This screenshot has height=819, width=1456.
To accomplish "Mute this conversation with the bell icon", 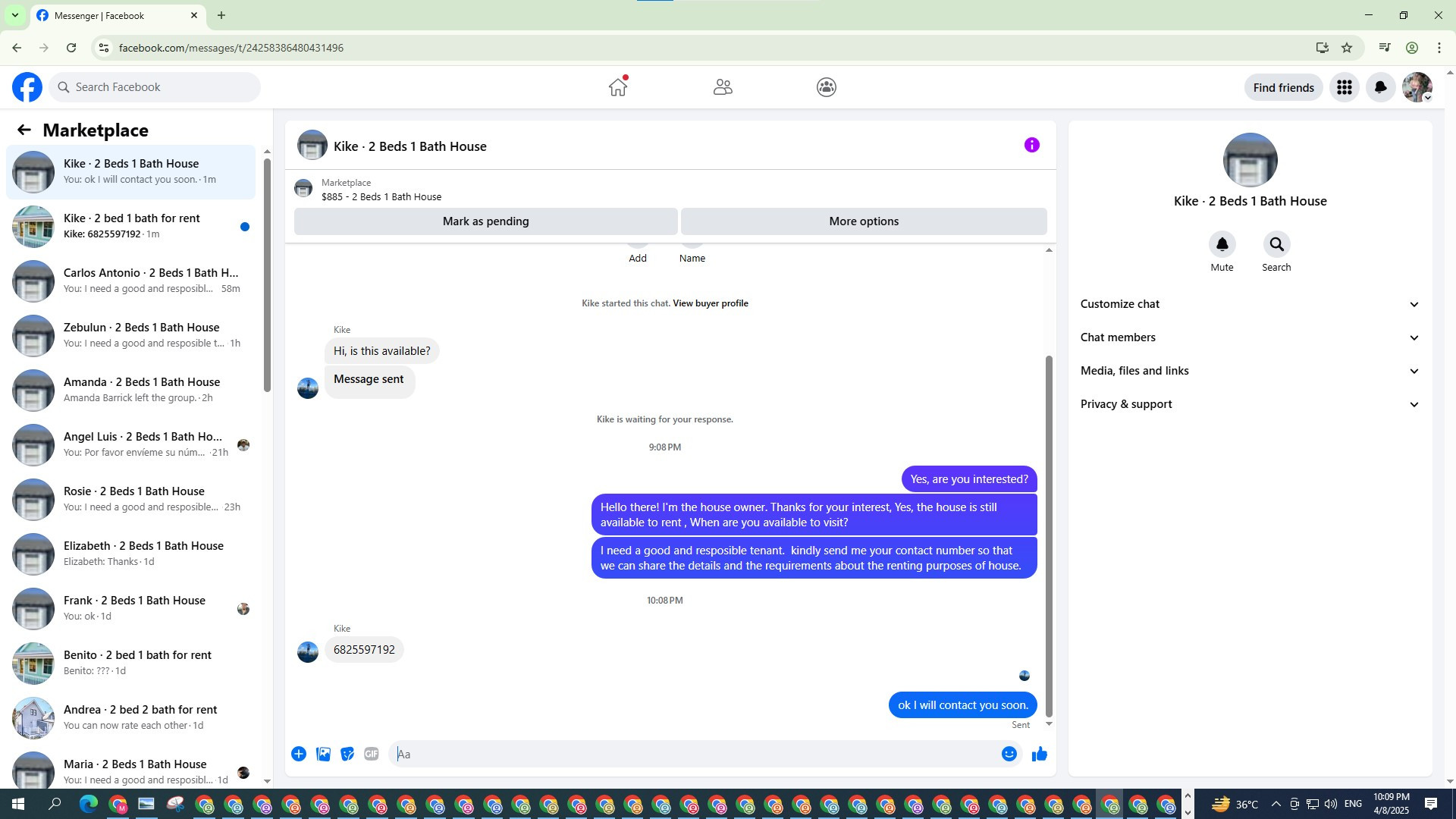I will pyautogui.click(x=1222, y=245).
